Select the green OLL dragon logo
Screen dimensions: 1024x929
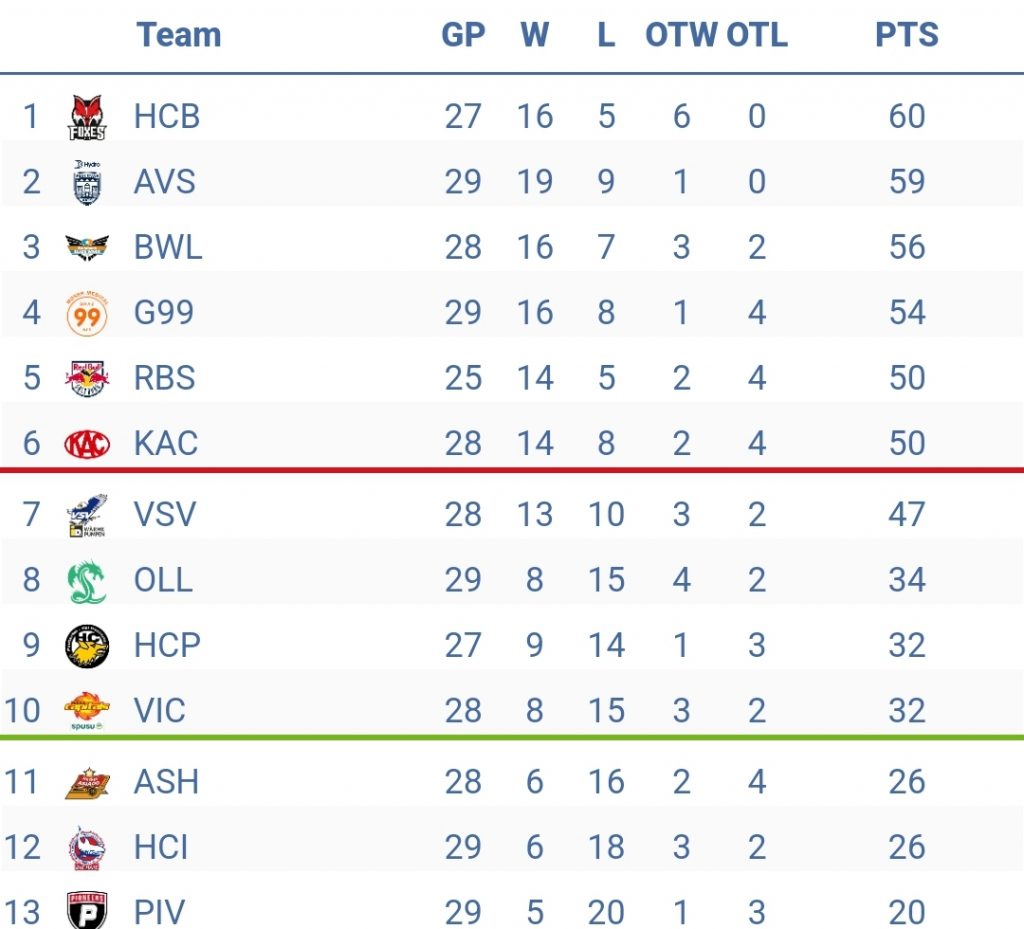coord(87,581)
